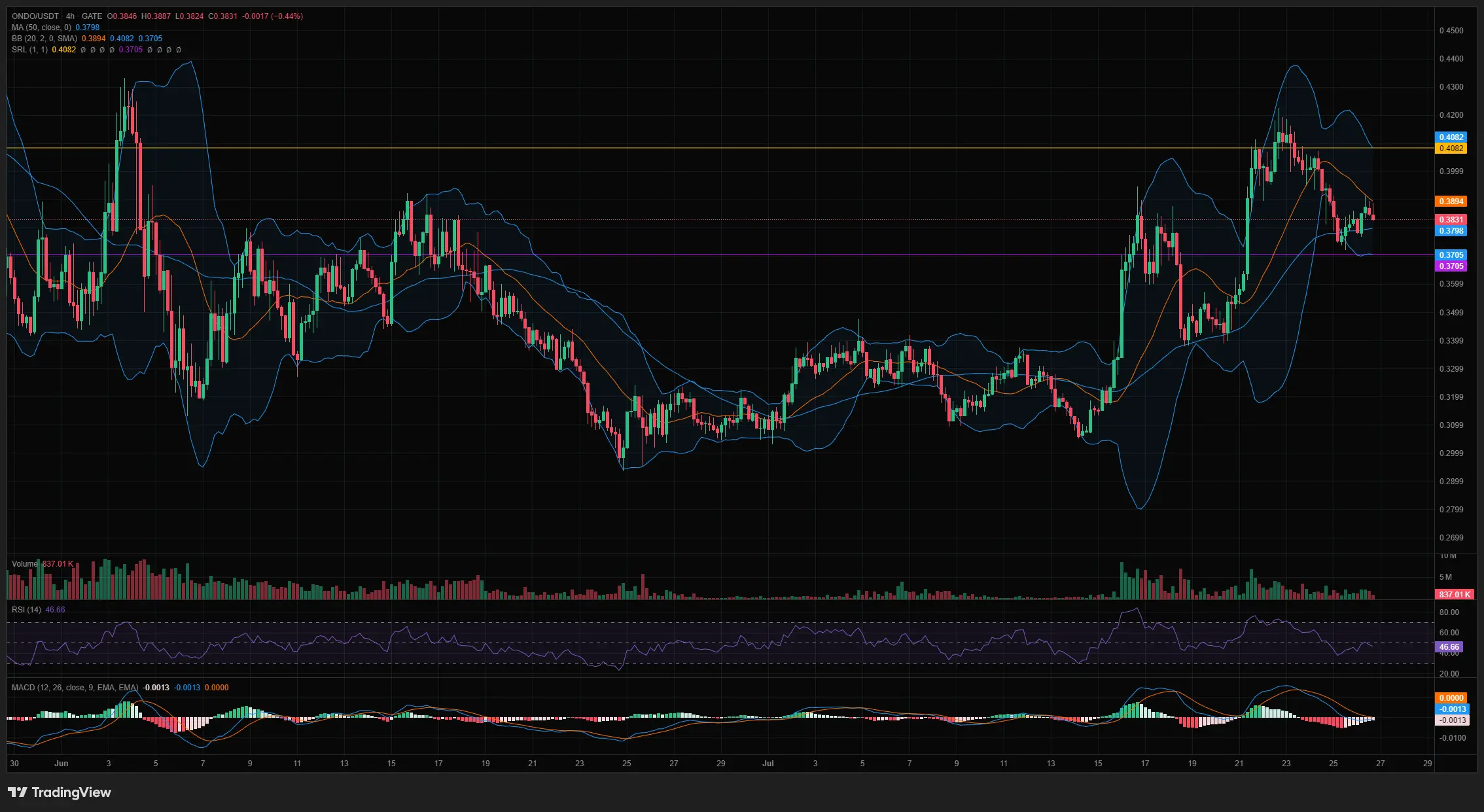
Task: Click the low price L0.3824 in the header
Action: coord(189,16)
